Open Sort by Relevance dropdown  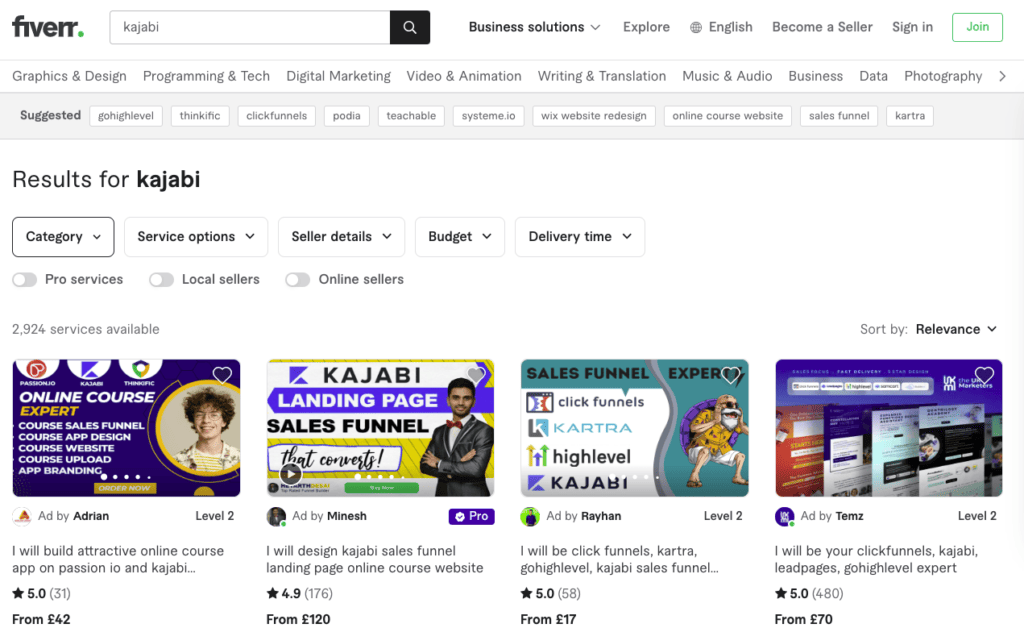click(956, 330)
